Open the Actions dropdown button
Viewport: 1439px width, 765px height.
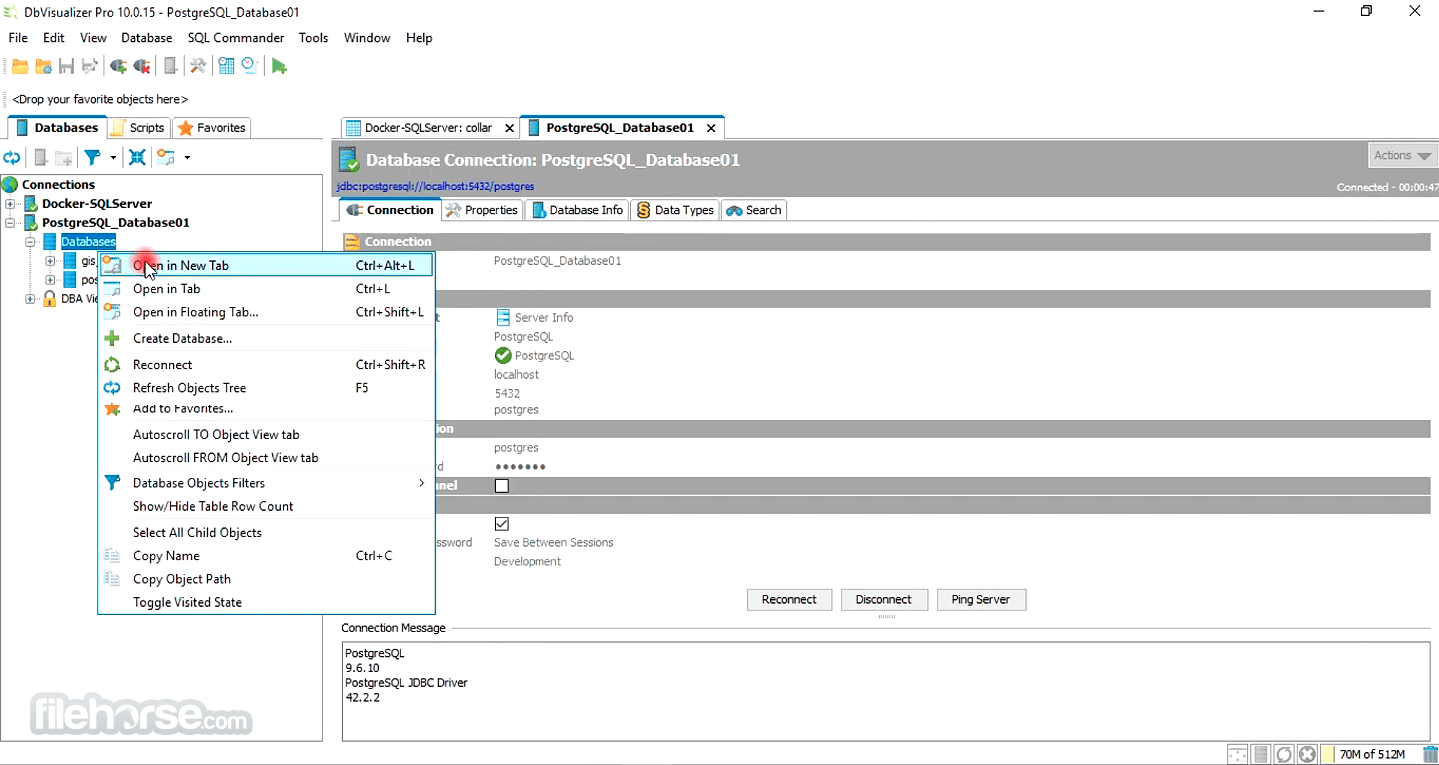[1402, 155]
